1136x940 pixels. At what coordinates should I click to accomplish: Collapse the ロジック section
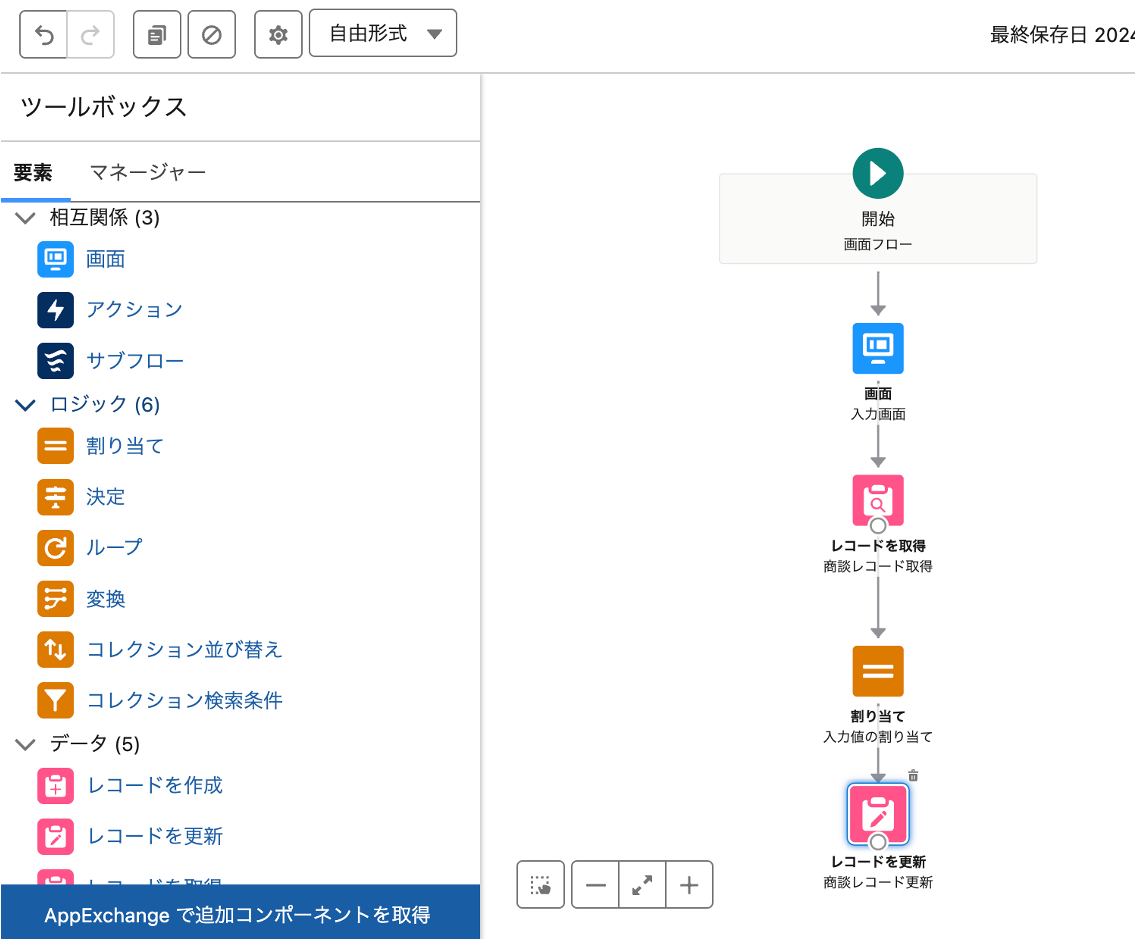pyautogui.click(x=26, y=405)
